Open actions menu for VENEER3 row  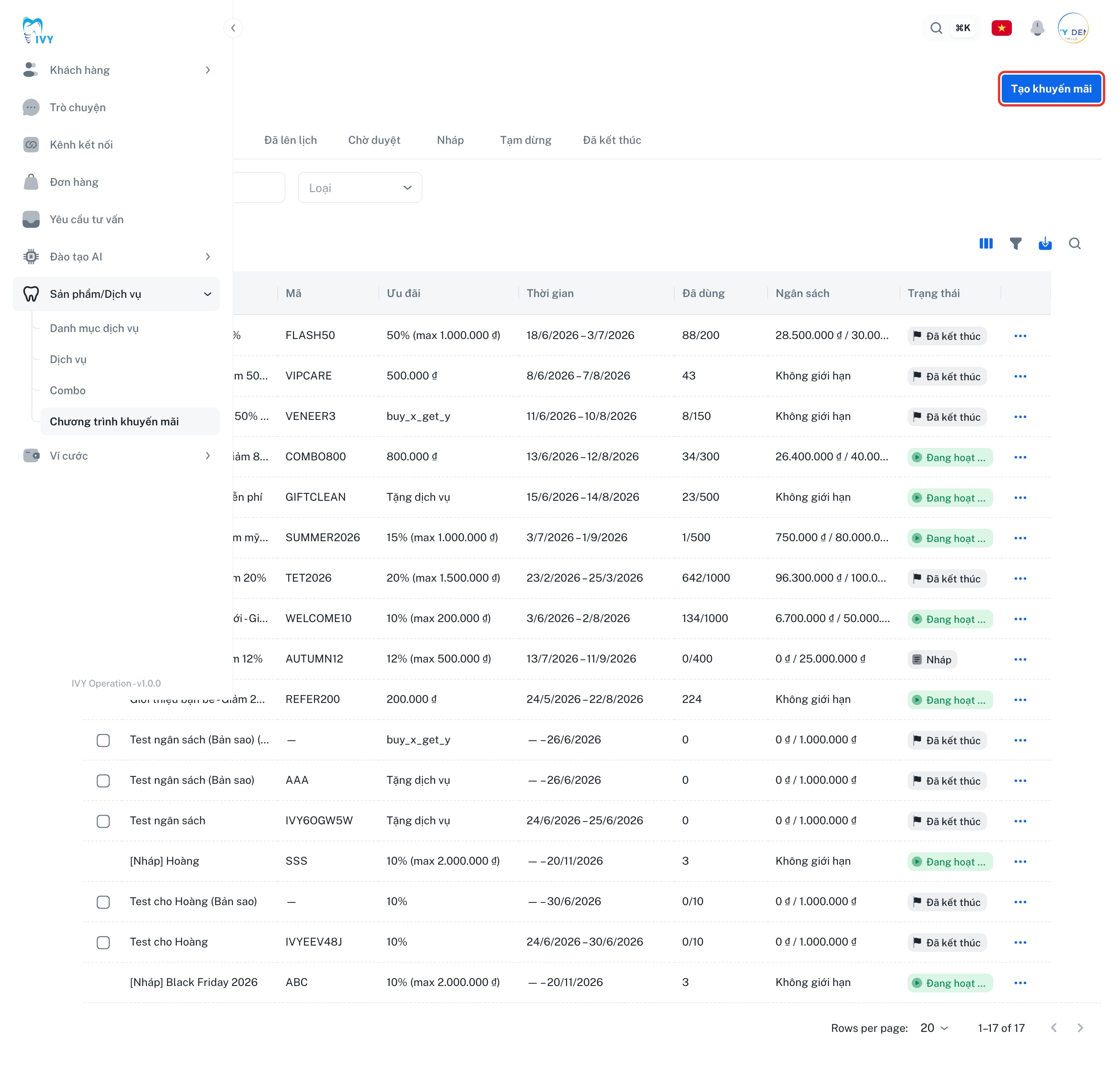(1020, 416)
